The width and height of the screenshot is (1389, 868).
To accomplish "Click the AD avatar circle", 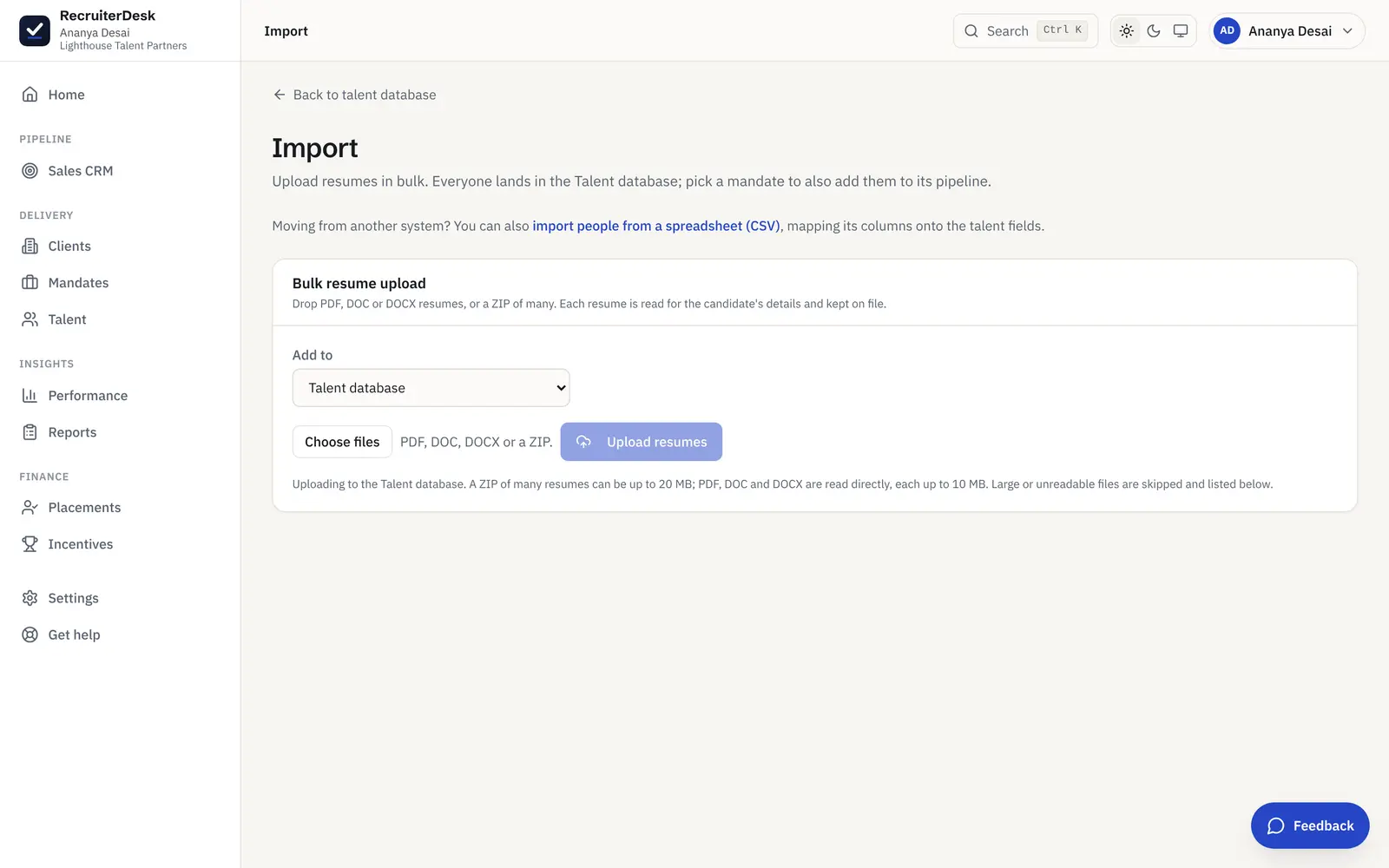I will 1227,31.
